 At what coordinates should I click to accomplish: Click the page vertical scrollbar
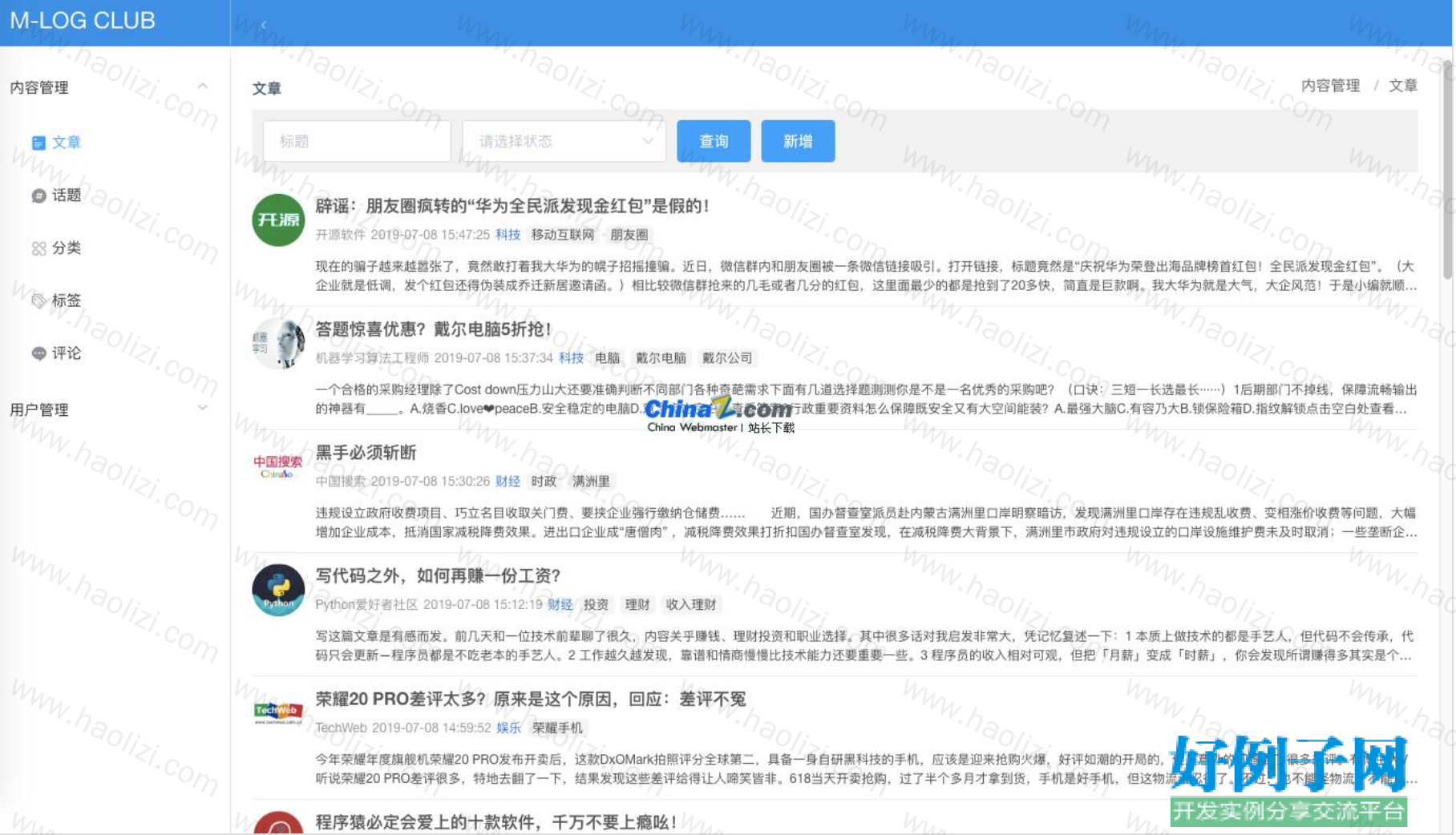tap(1448, 170)
